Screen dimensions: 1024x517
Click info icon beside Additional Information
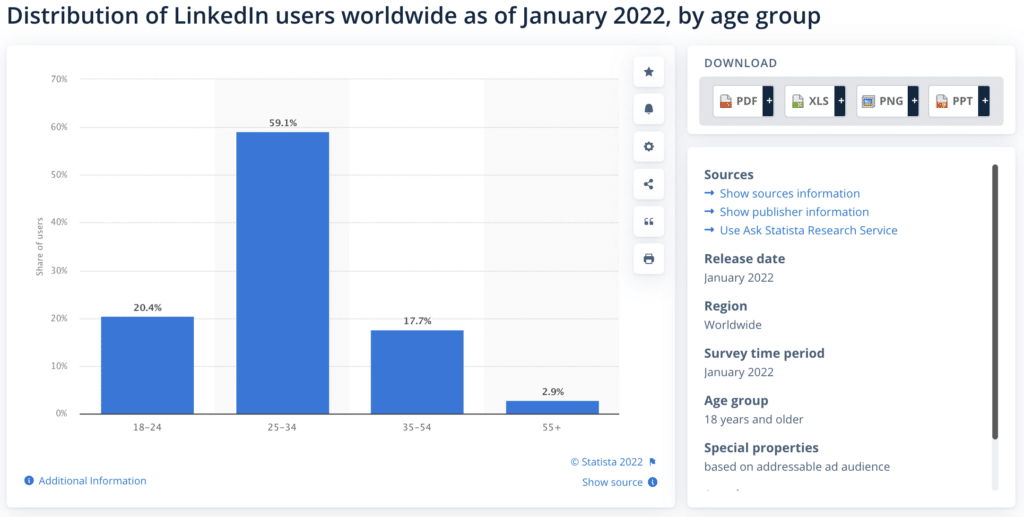[29, 480]
